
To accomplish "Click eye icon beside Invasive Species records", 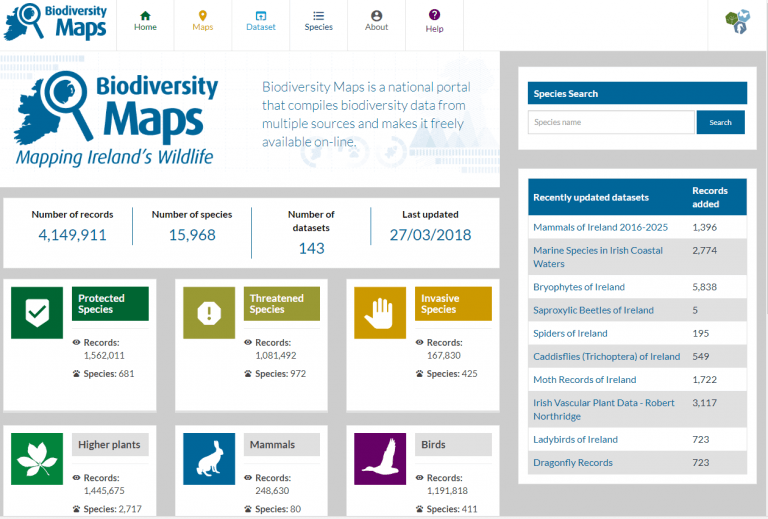I will tap(419, 342).
